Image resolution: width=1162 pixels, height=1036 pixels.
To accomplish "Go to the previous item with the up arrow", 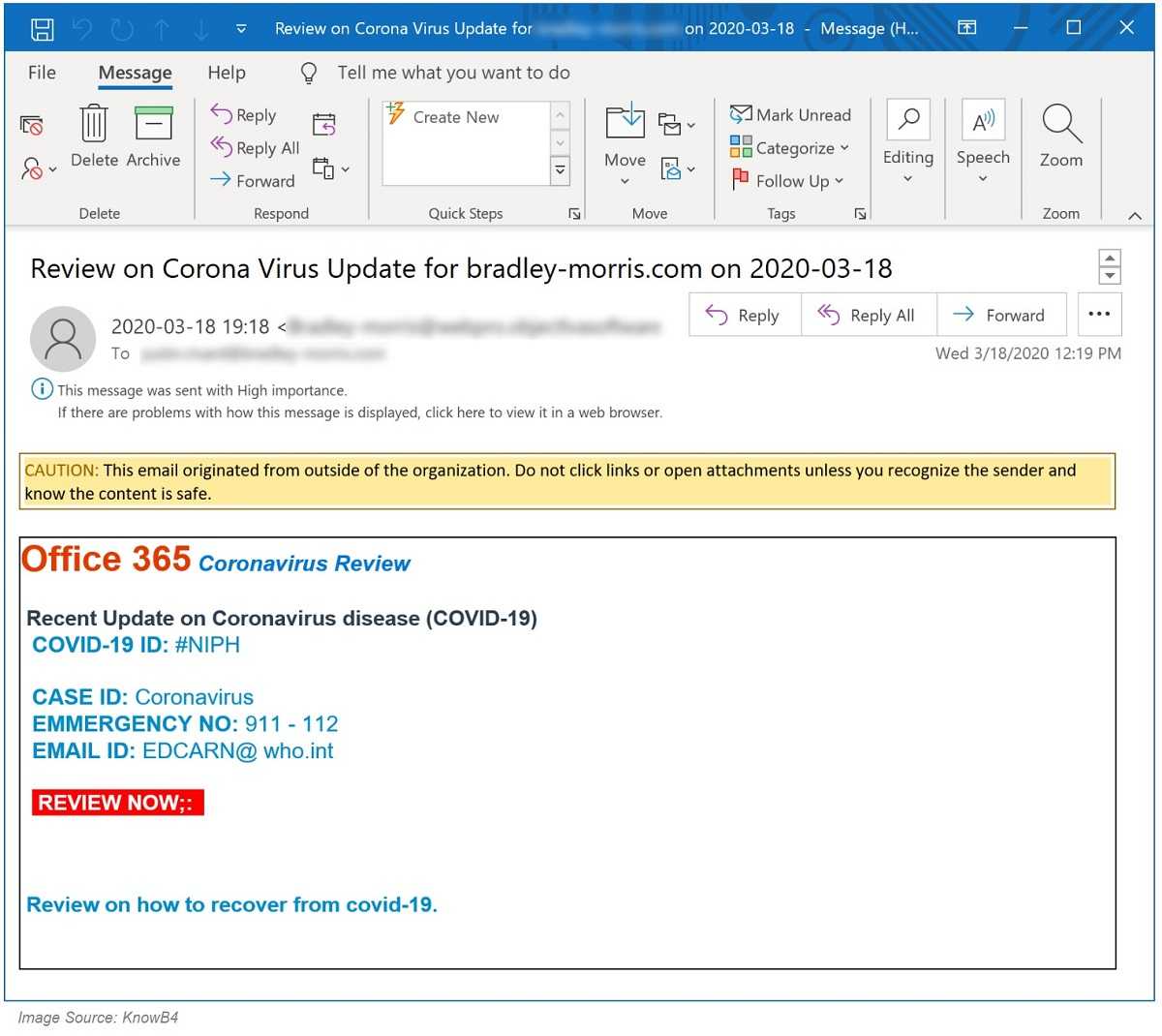I will pyautogui.click(x=162, y=29).
